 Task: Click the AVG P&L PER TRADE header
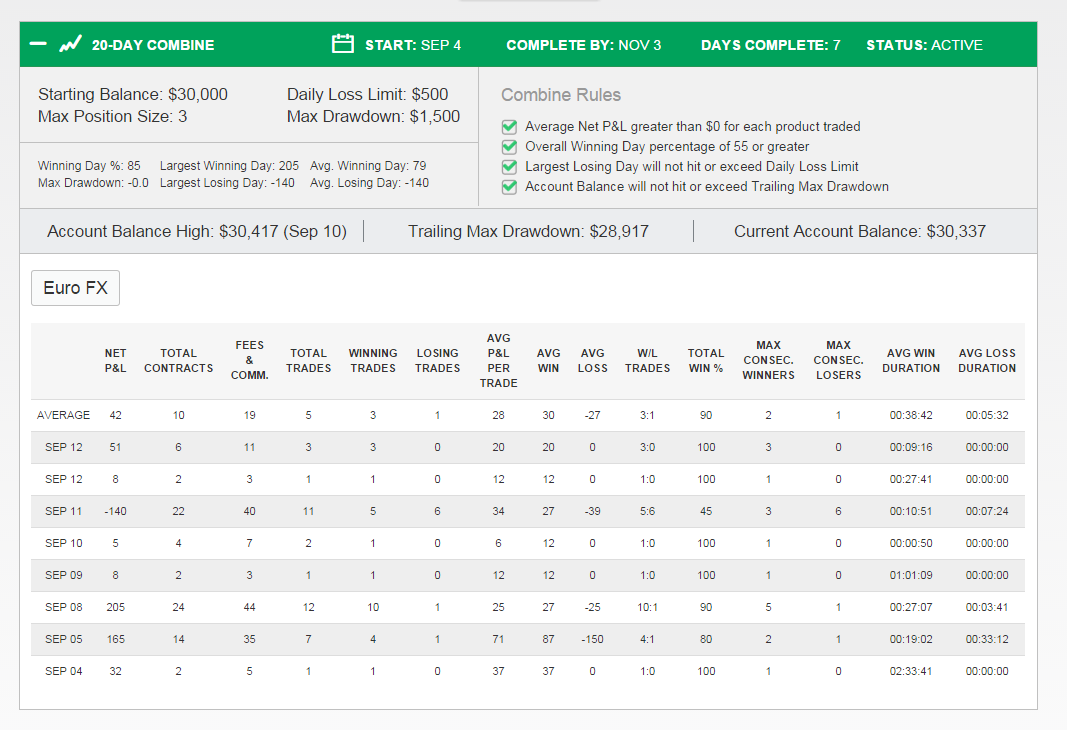point(498,361)
